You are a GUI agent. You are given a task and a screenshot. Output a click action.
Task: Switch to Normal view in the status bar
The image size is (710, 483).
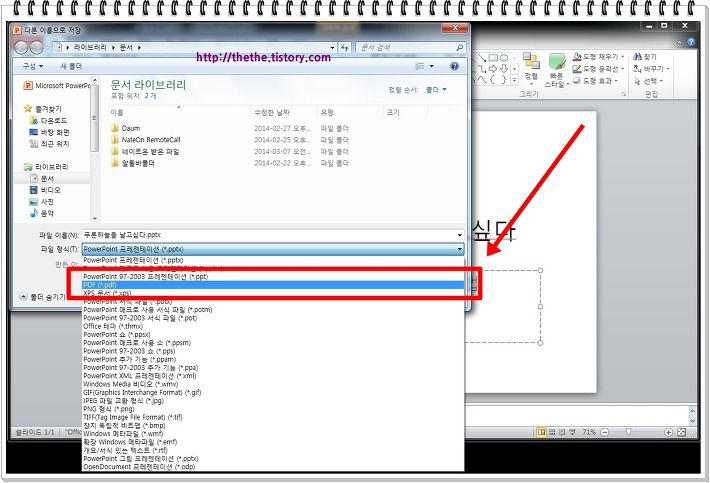point(541,432)
